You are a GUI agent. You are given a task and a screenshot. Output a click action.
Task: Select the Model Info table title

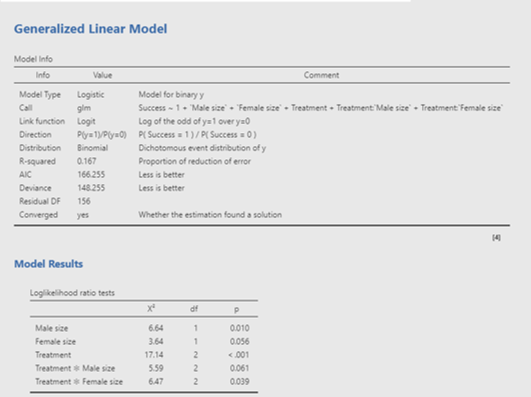[33, 59]
